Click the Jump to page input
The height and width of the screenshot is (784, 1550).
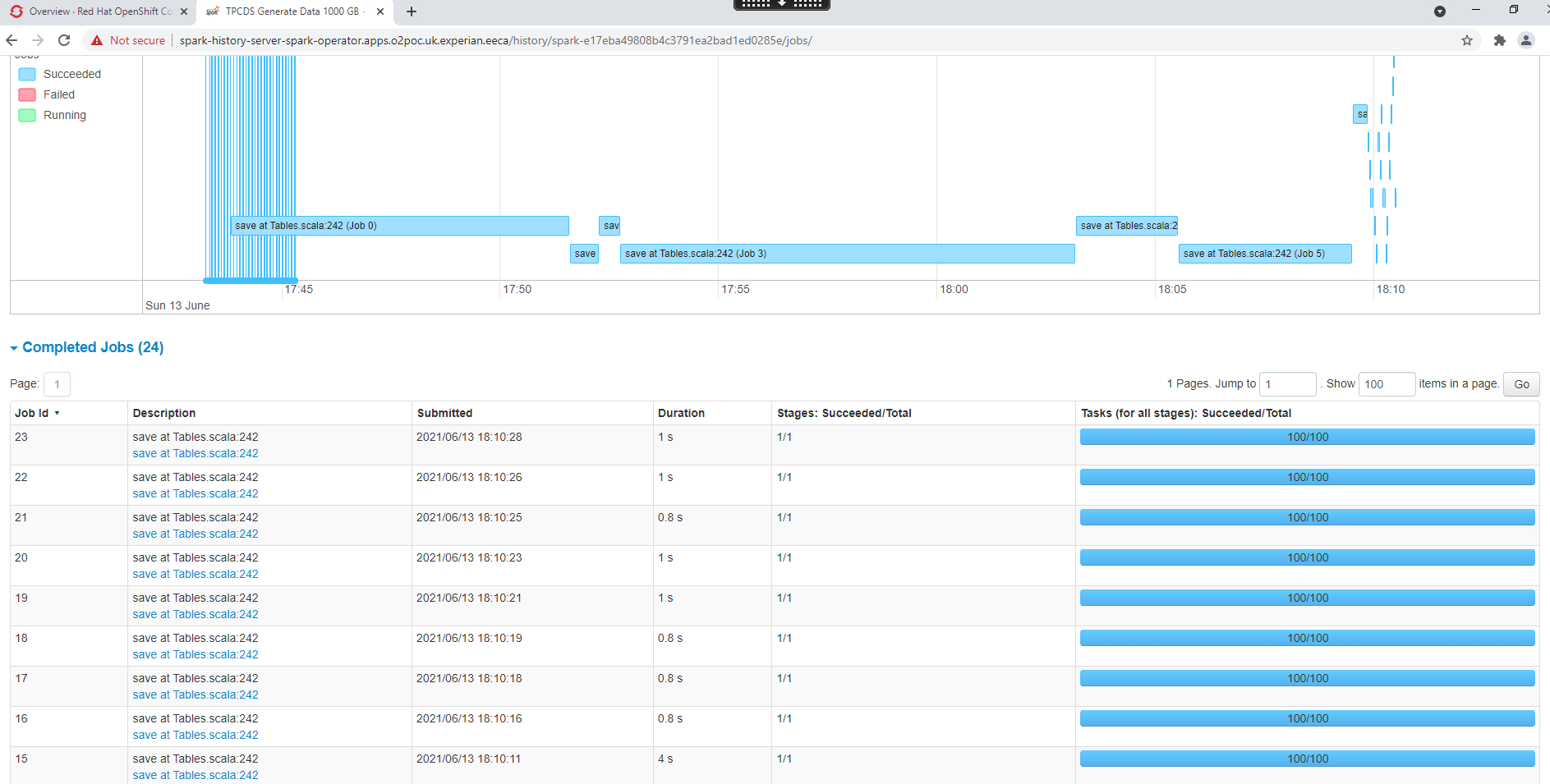click(1287, 383)
